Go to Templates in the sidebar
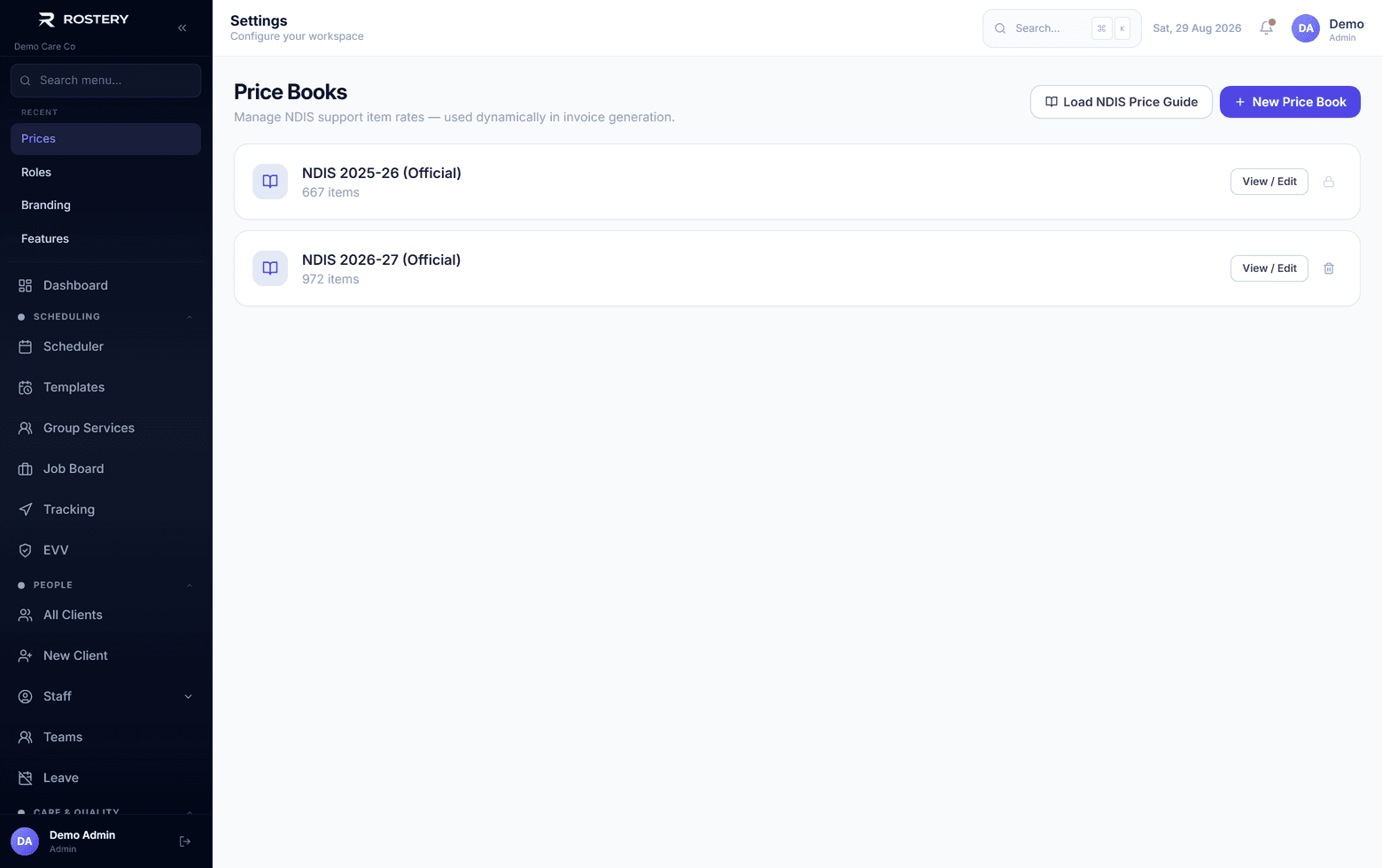This screenshot has height=868, width=1382. click(x=105, y=387)
